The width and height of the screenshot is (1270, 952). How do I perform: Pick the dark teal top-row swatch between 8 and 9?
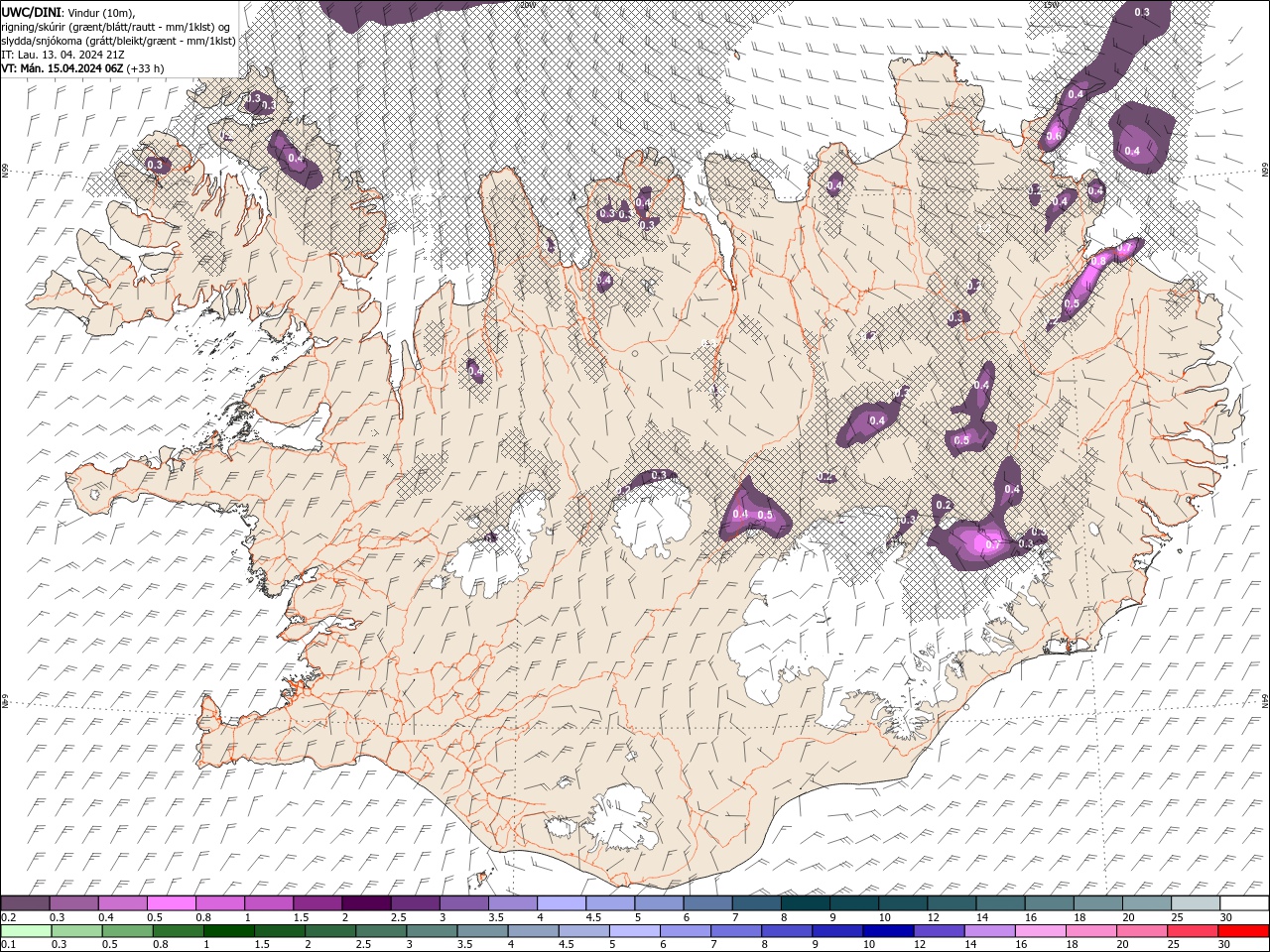point(805,903)
